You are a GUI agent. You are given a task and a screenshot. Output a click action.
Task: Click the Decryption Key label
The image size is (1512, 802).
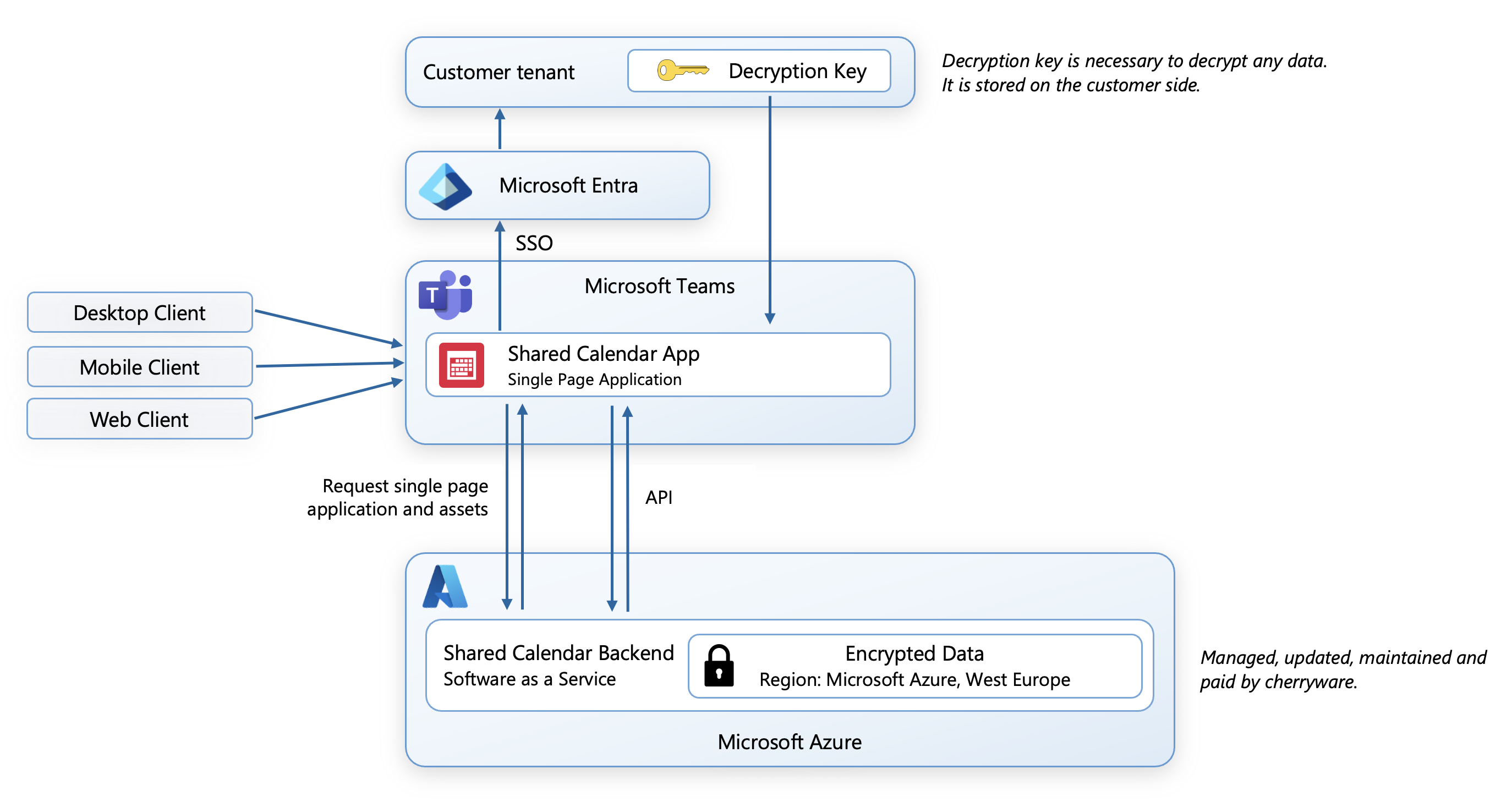point(797,71)
